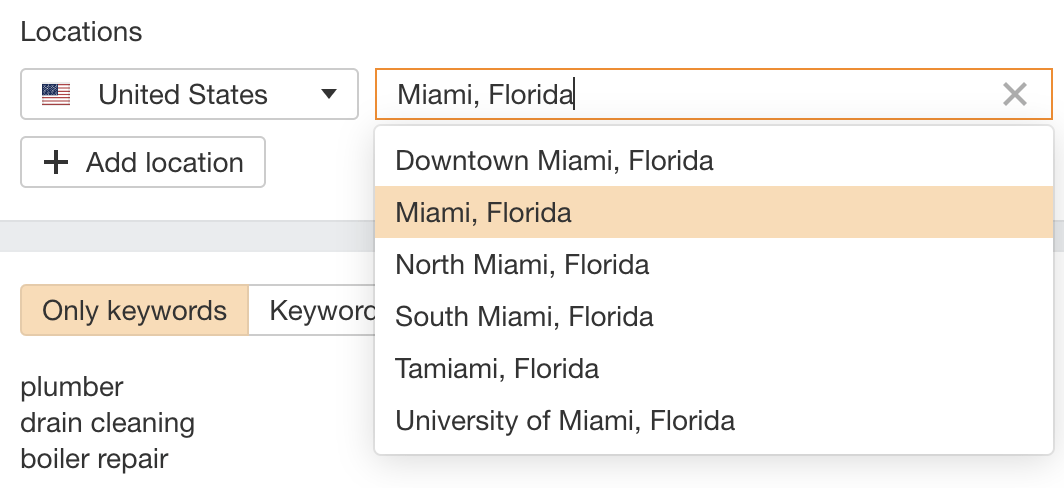Select South Miami, Florida suggestion
Screen dimensions: 1064x488
(714, 316)
